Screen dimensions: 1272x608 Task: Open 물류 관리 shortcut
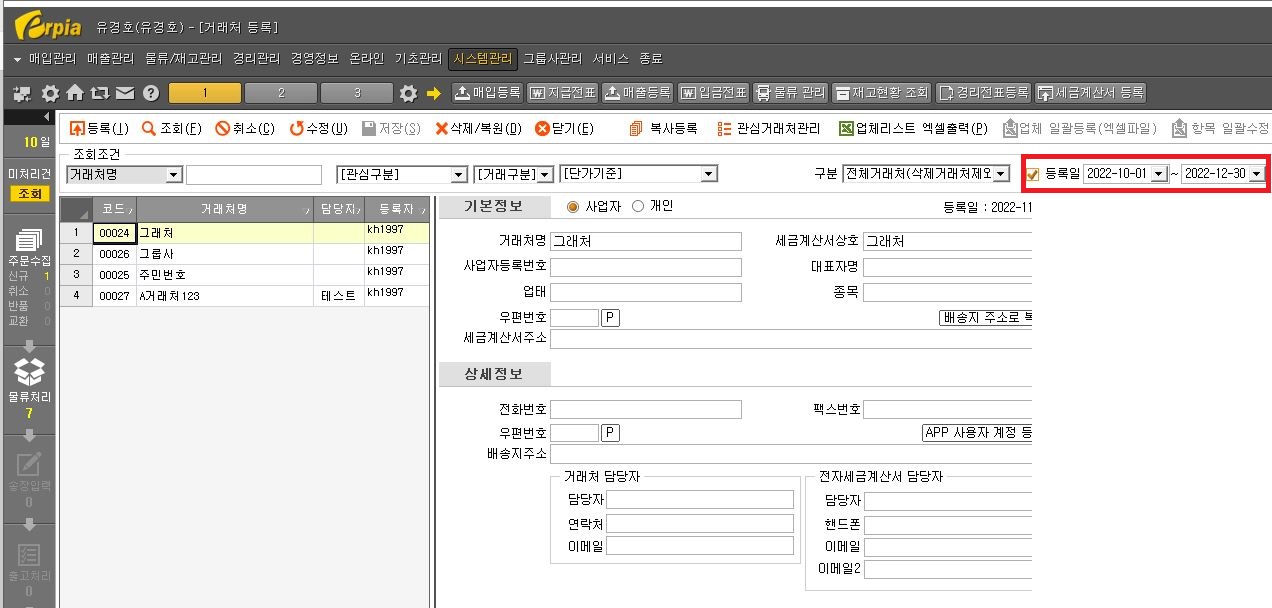click(790, 93)
